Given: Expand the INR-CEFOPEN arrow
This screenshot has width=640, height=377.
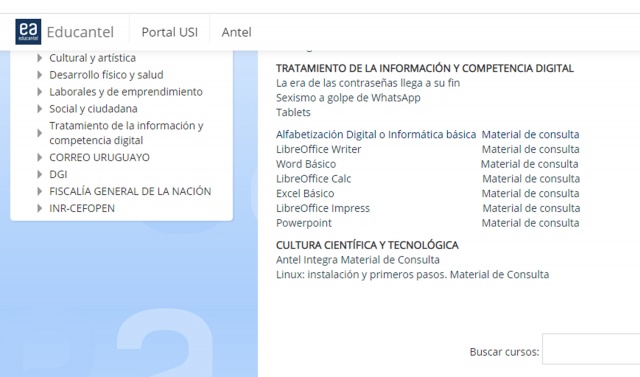Looking at the screenshot, I should pyautogui.click(x=40, y=208).
